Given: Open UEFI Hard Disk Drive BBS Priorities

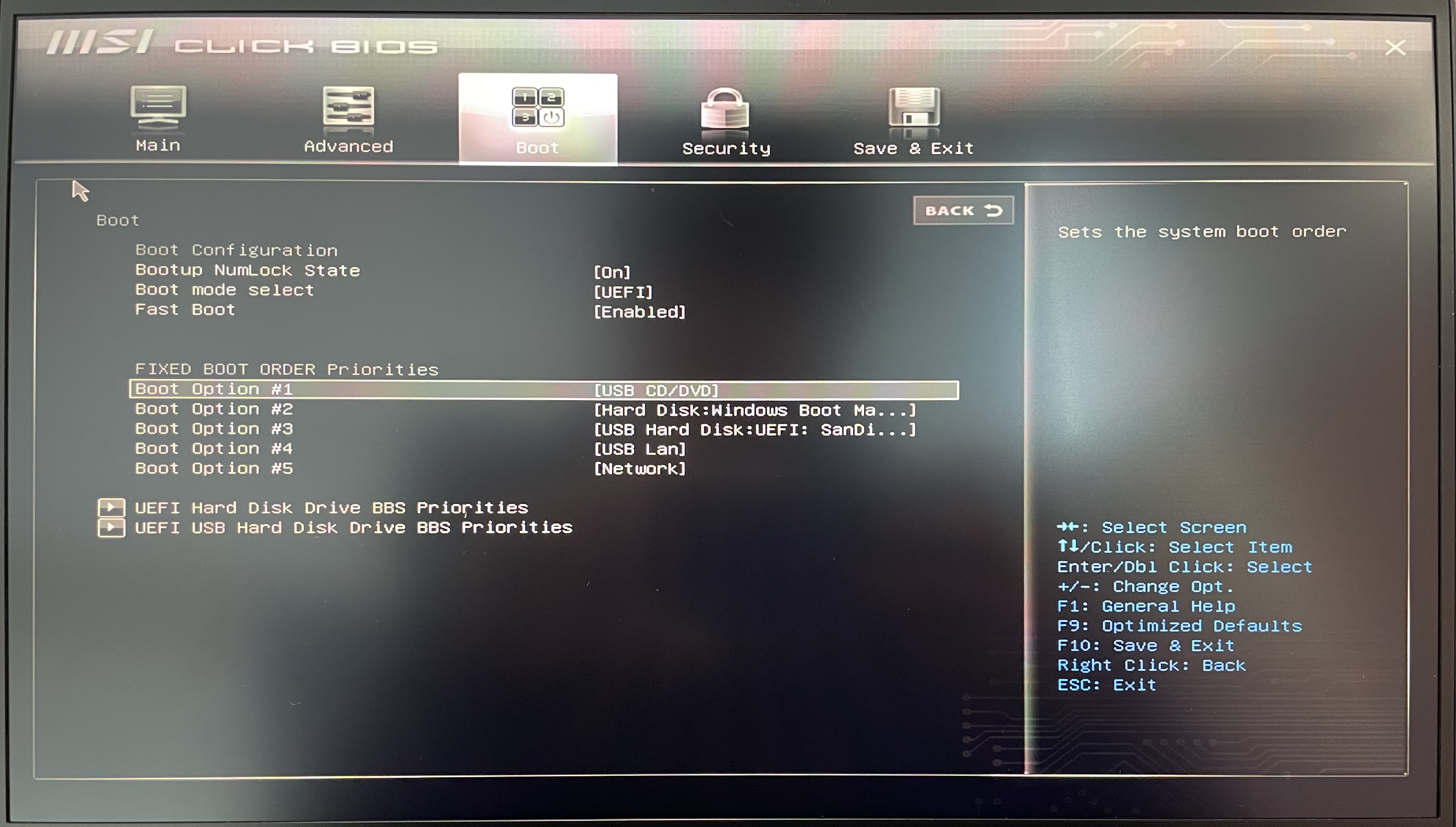Looking at the screenshot, I should coord(331,507).
